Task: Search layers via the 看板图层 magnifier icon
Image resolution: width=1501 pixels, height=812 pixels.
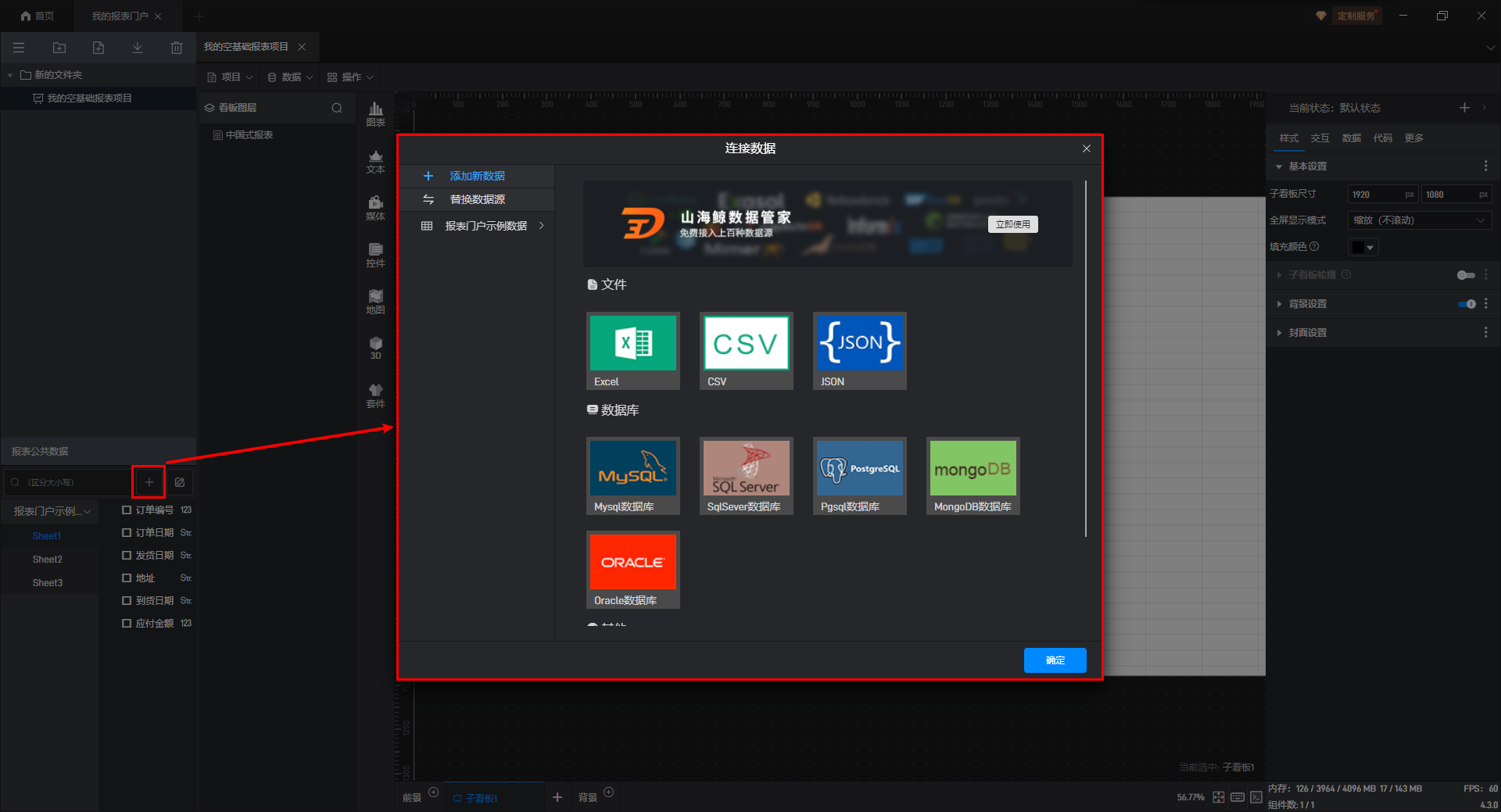Action: 337,108
